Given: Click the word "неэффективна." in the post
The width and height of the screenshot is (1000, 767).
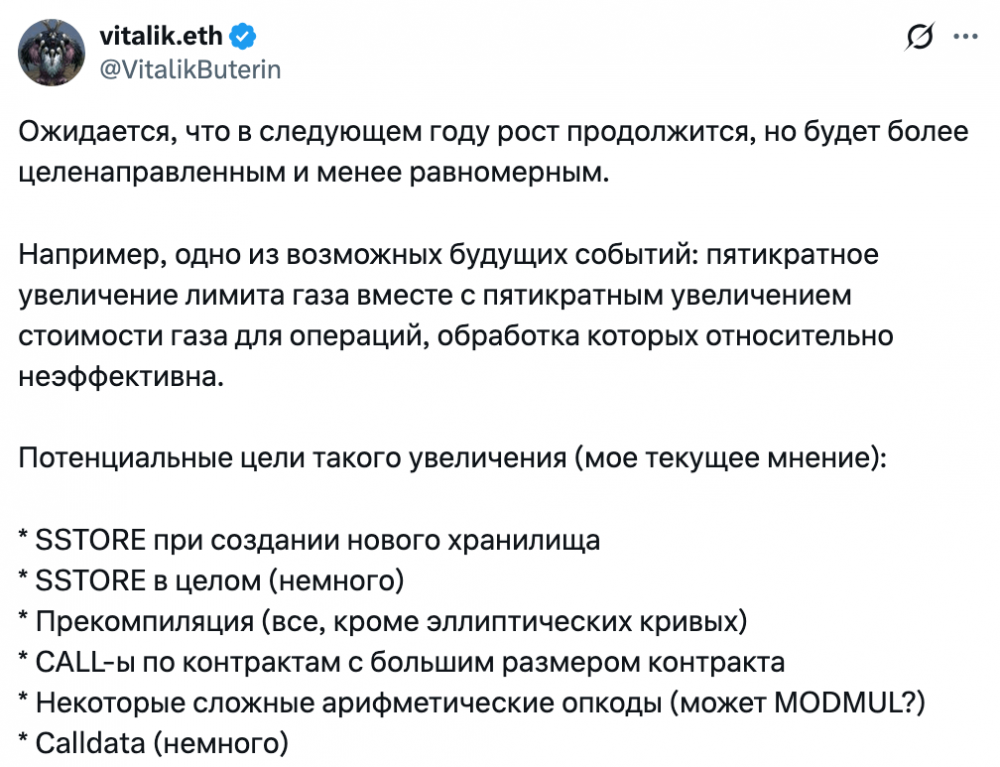Looking at the screenshot, I should [117, 379].
